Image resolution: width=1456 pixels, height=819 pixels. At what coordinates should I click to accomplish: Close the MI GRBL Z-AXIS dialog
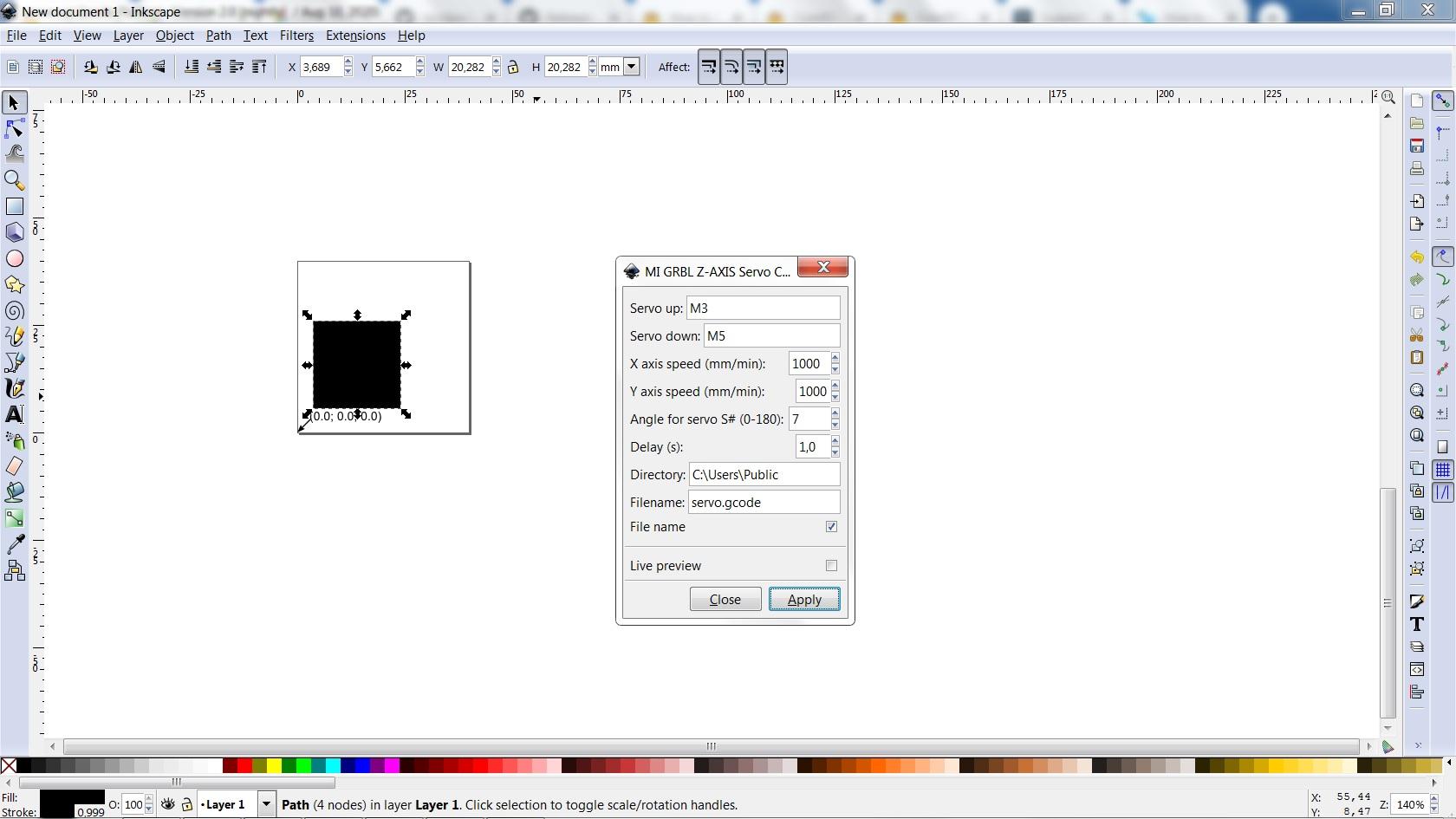coord(822,267)
